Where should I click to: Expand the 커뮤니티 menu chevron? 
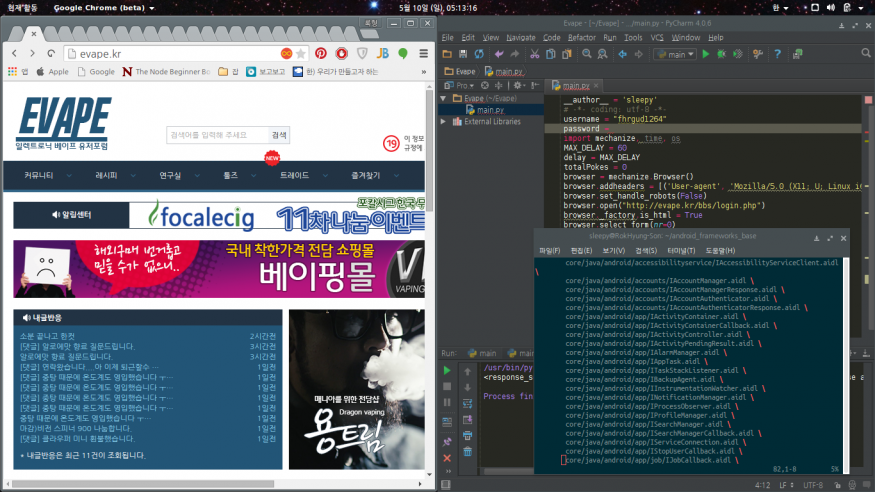coord(69,176)
